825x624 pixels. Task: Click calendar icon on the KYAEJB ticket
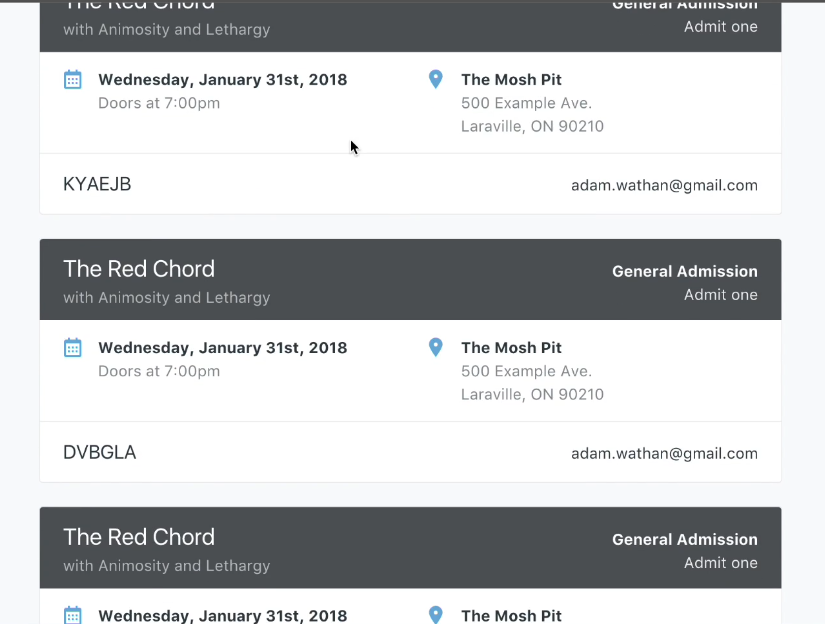click(73, 79)
